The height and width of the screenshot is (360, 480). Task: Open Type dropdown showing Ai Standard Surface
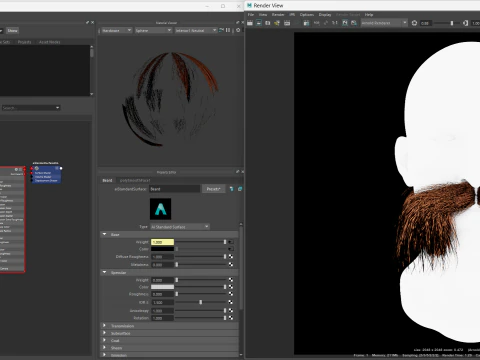(180, 227)
